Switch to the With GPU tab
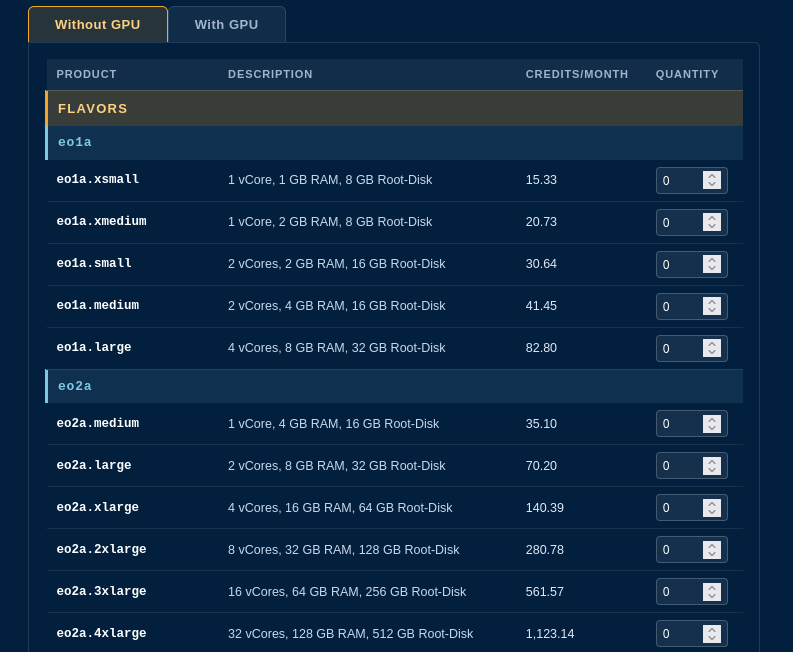This screenshot has width=793, height=652. coord(227,24)
